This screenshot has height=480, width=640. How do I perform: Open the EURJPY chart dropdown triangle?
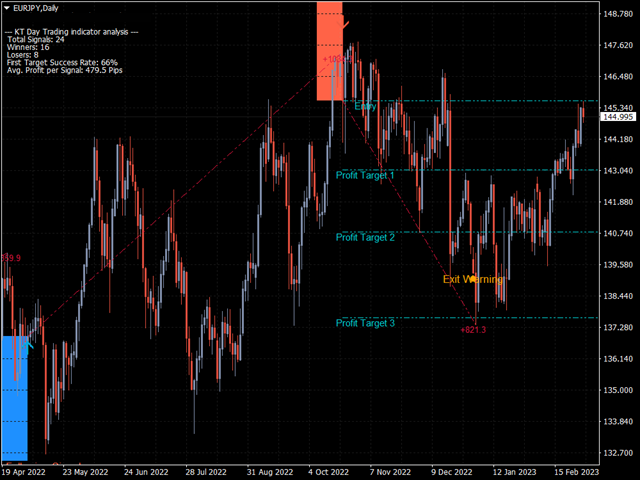[x=7, y=8]
